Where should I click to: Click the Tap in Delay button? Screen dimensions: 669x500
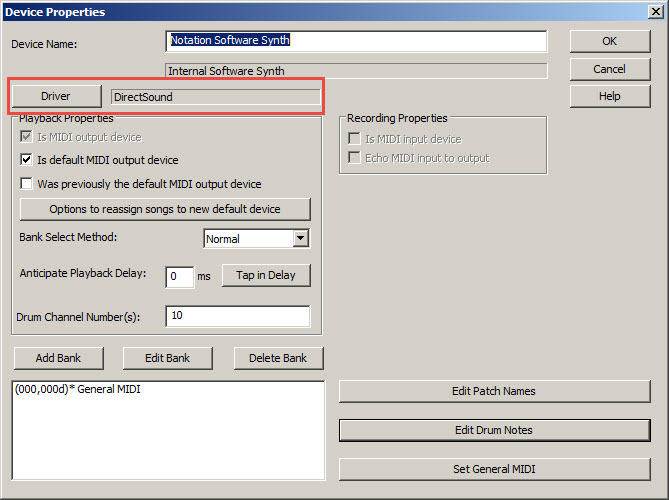[266, 275]
